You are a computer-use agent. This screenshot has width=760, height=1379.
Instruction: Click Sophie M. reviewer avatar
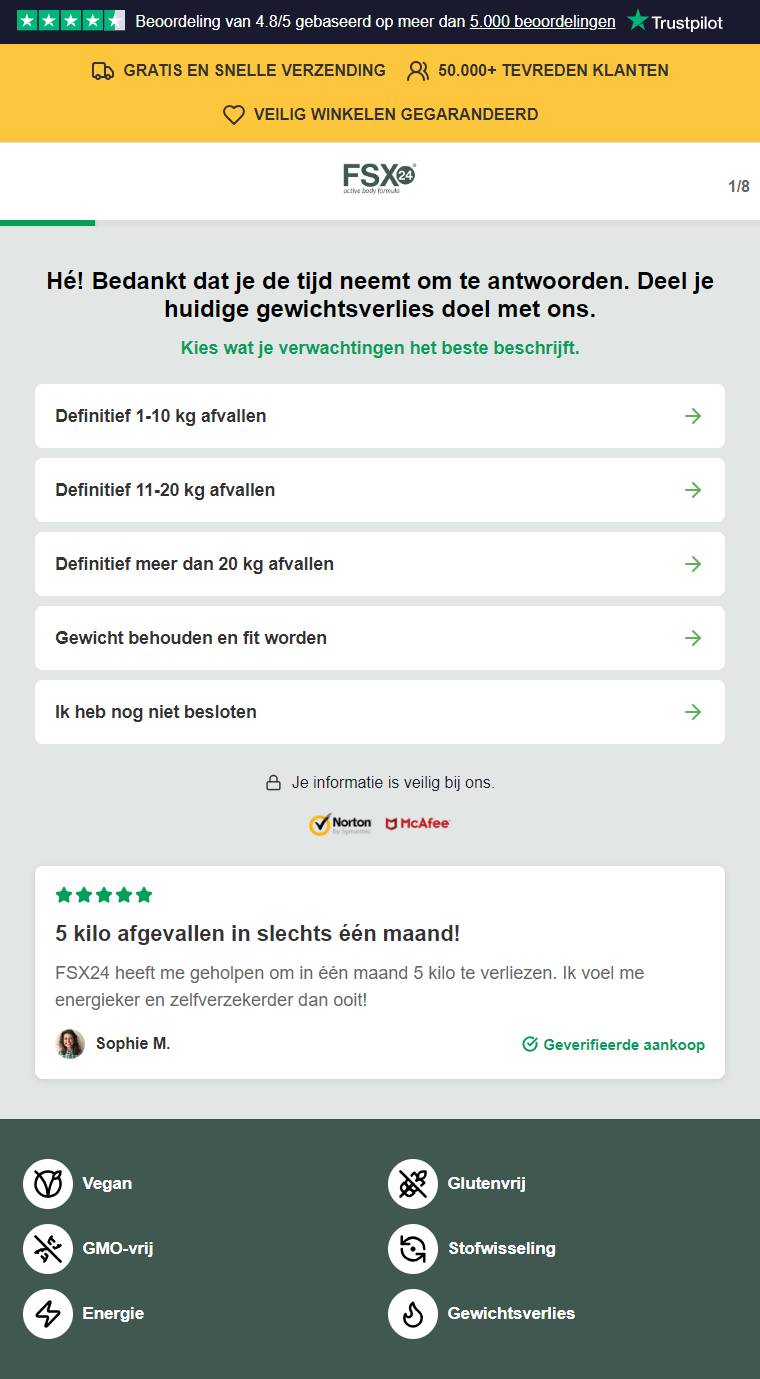70,1044
